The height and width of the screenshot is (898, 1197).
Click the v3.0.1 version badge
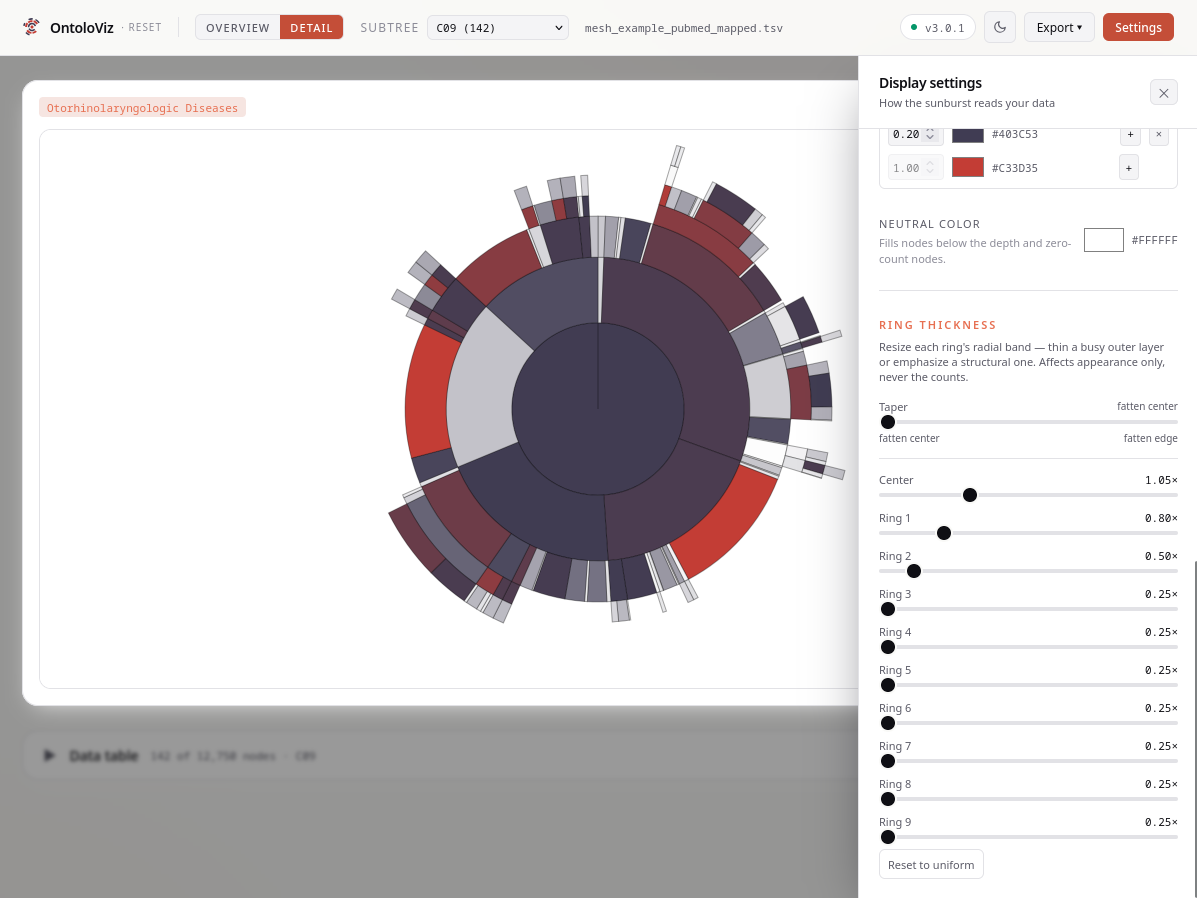937,27
